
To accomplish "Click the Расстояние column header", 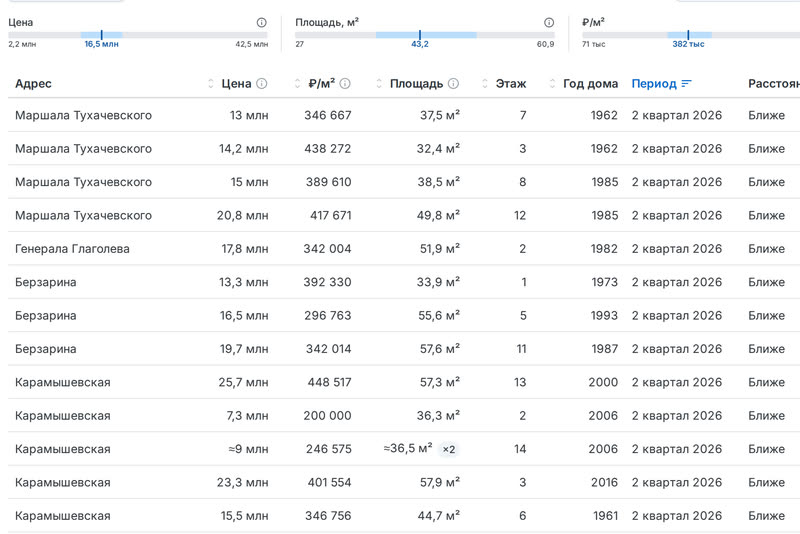I will 774,84.
